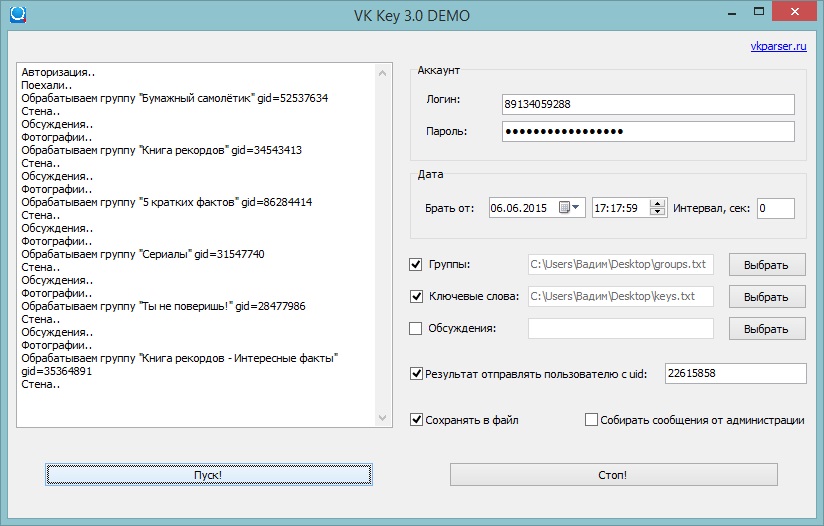824x526 pixels.
Task: Click the keys.txt path field
Action: [621, 296]
